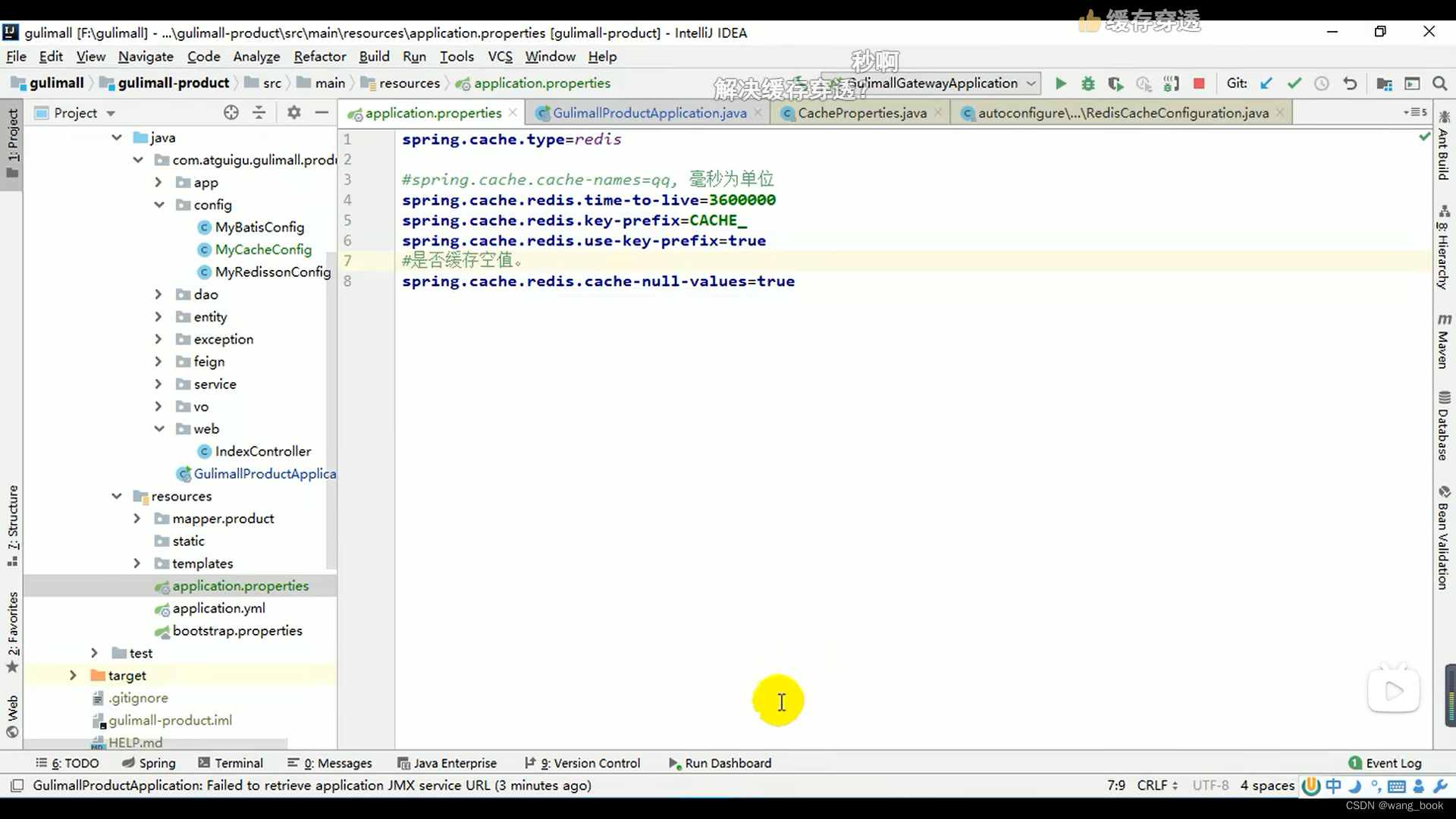Run the selected configuration with green play icon

coord(1060,83)
